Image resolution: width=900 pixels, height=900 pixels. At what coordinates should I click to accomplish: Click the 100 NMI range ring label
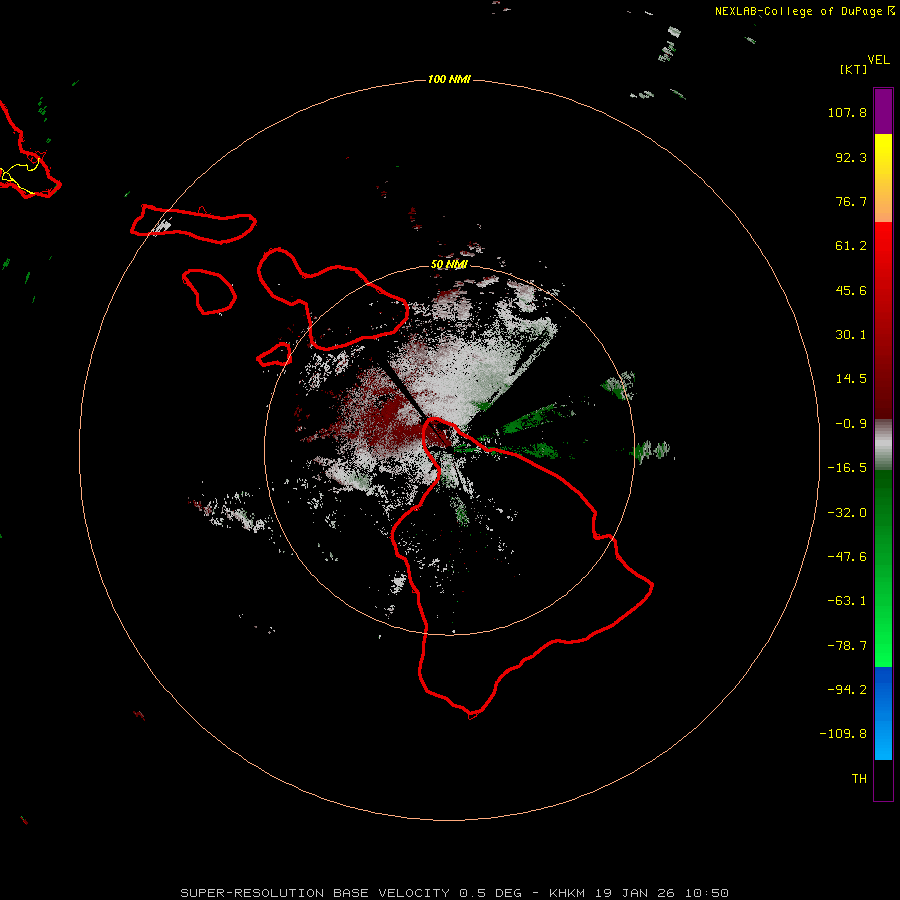(449, 79)
